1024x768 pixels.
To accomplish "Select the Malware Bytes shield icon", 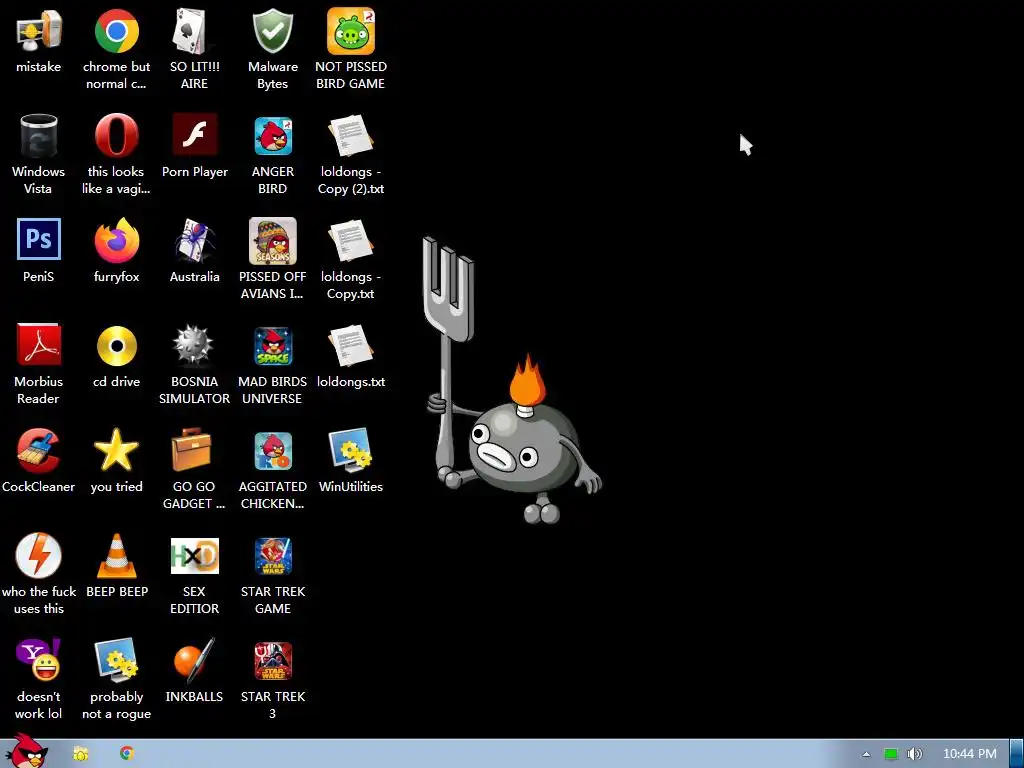I will pyautogui.click(x=272, y=31).
